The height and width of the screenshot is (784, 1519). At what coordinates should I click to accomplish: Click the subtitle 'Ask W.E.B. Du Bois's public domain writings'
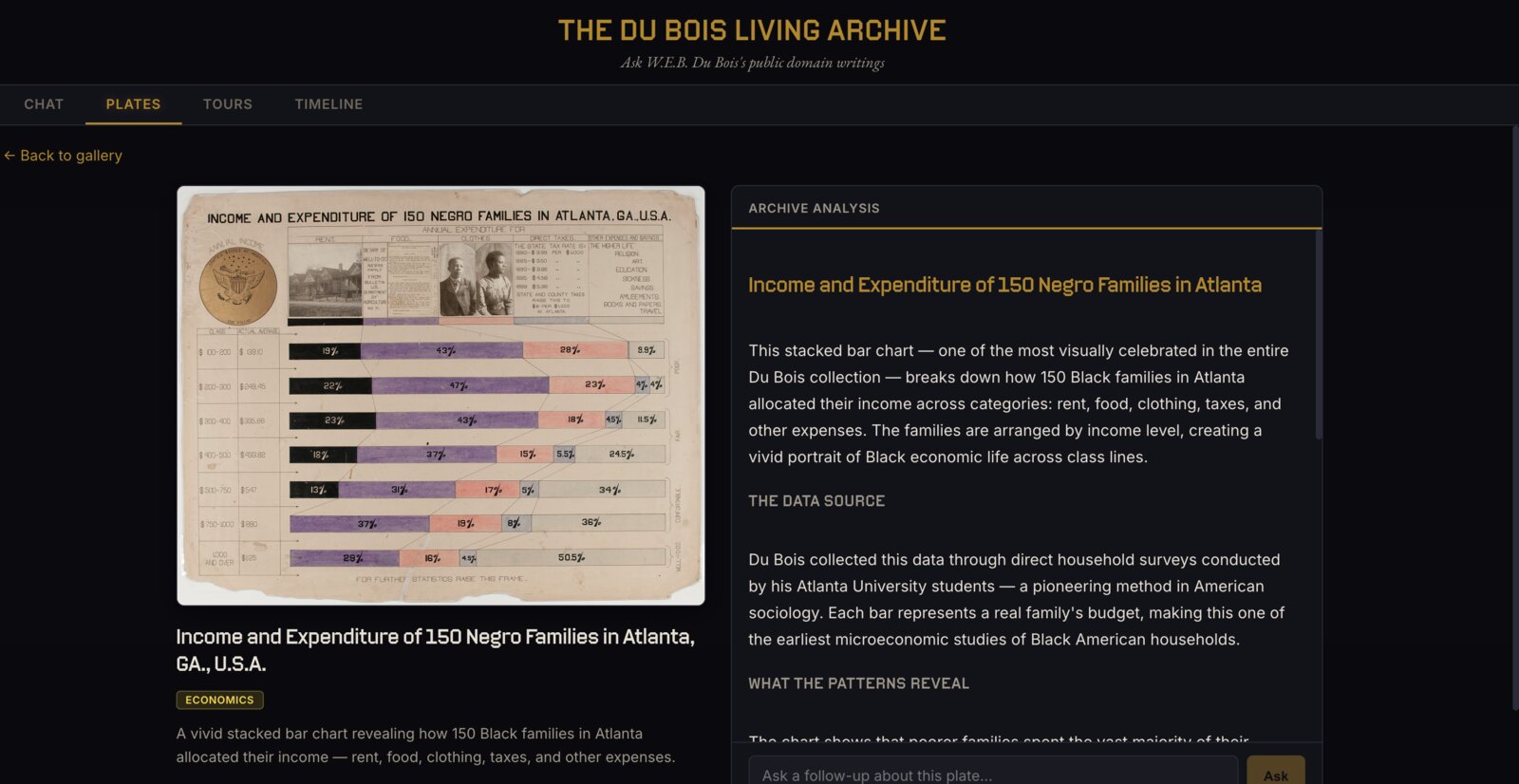pos(752,63)
